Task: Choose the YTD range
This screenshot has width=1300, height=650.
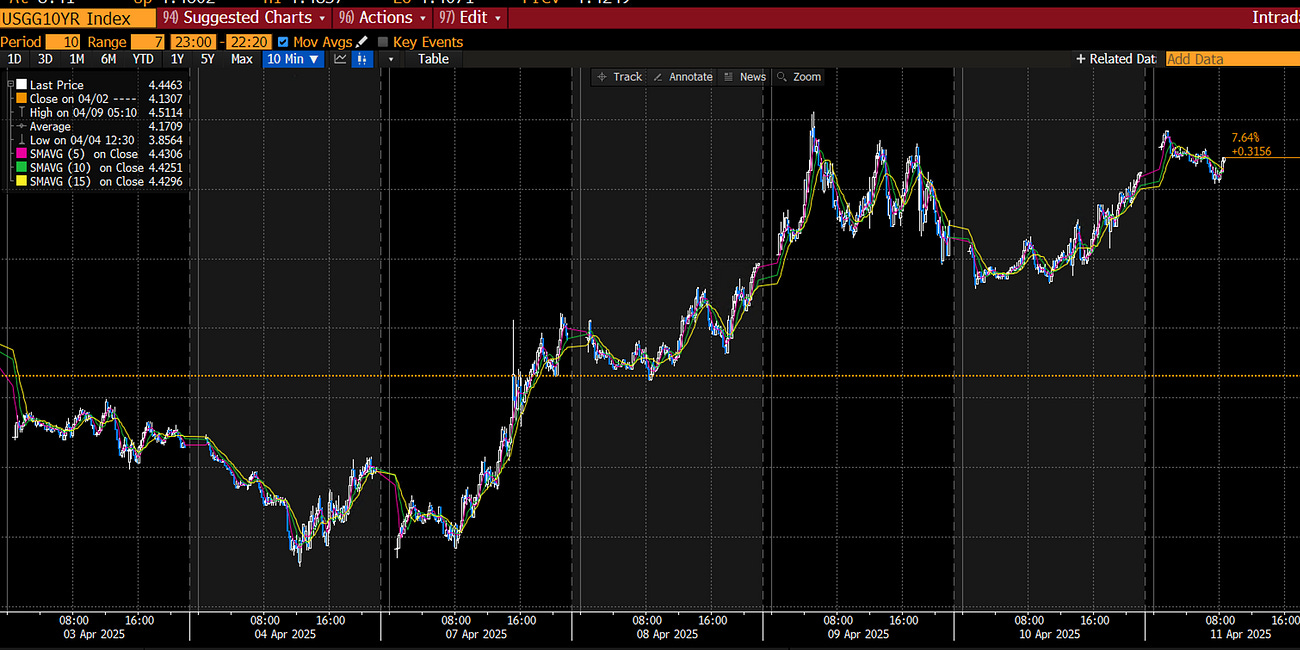Action: [x=143, y=59]
